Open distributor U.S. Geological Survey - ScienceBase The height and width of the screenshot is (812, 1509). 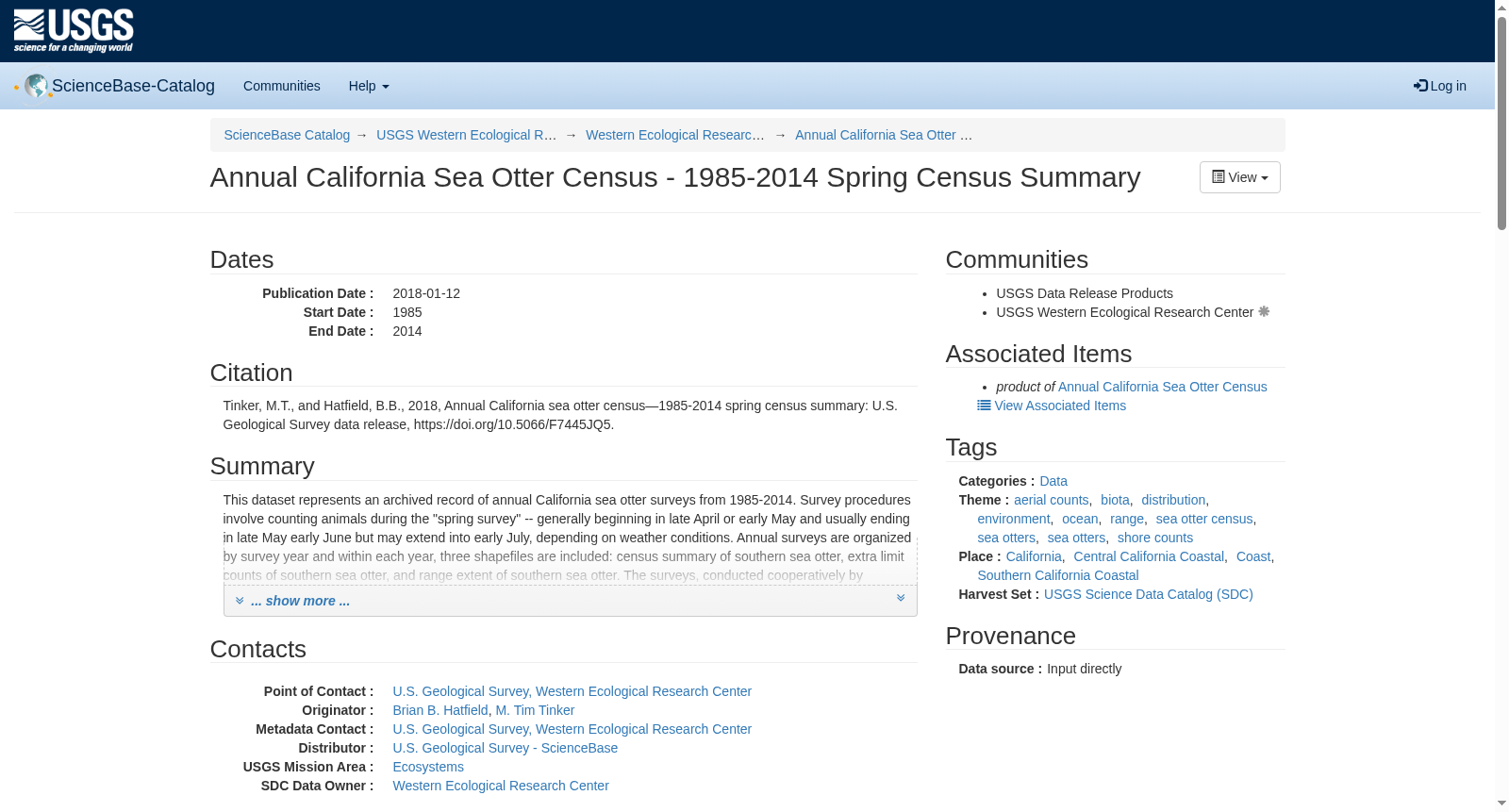[x=505, y=748]
